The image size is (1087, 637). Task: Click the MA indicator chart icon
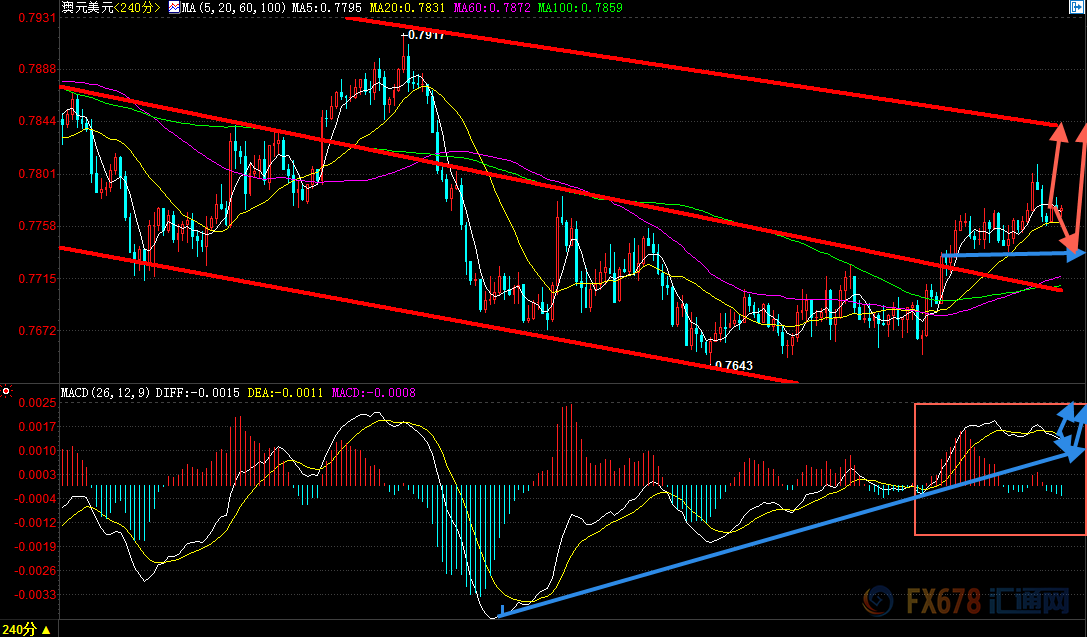[174, 7]
